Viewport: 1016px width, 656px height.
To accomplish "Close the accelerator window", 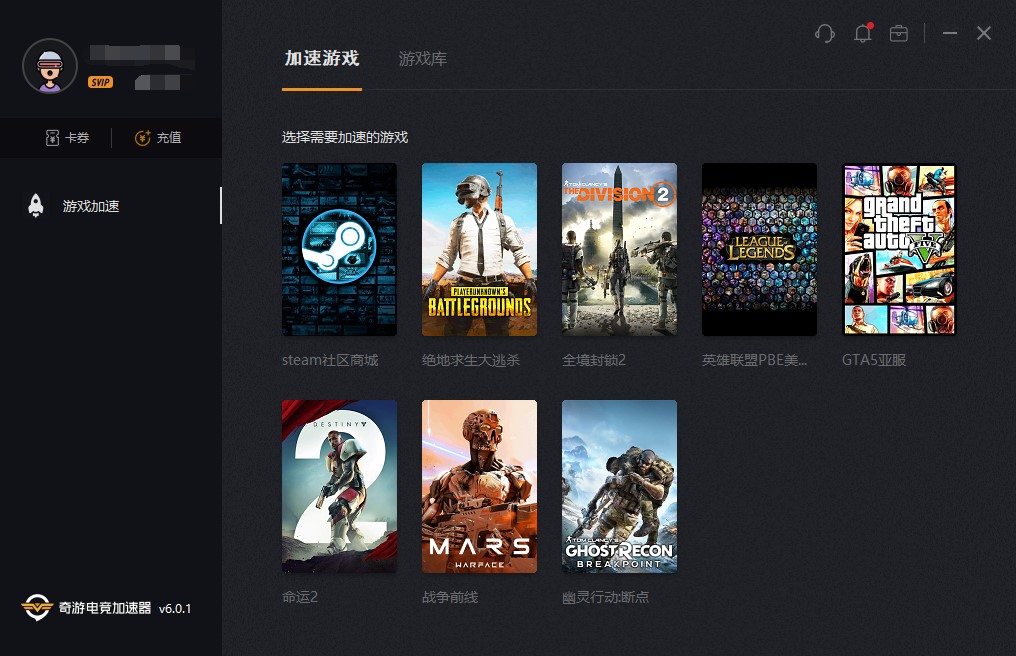I will click(984, 33).
